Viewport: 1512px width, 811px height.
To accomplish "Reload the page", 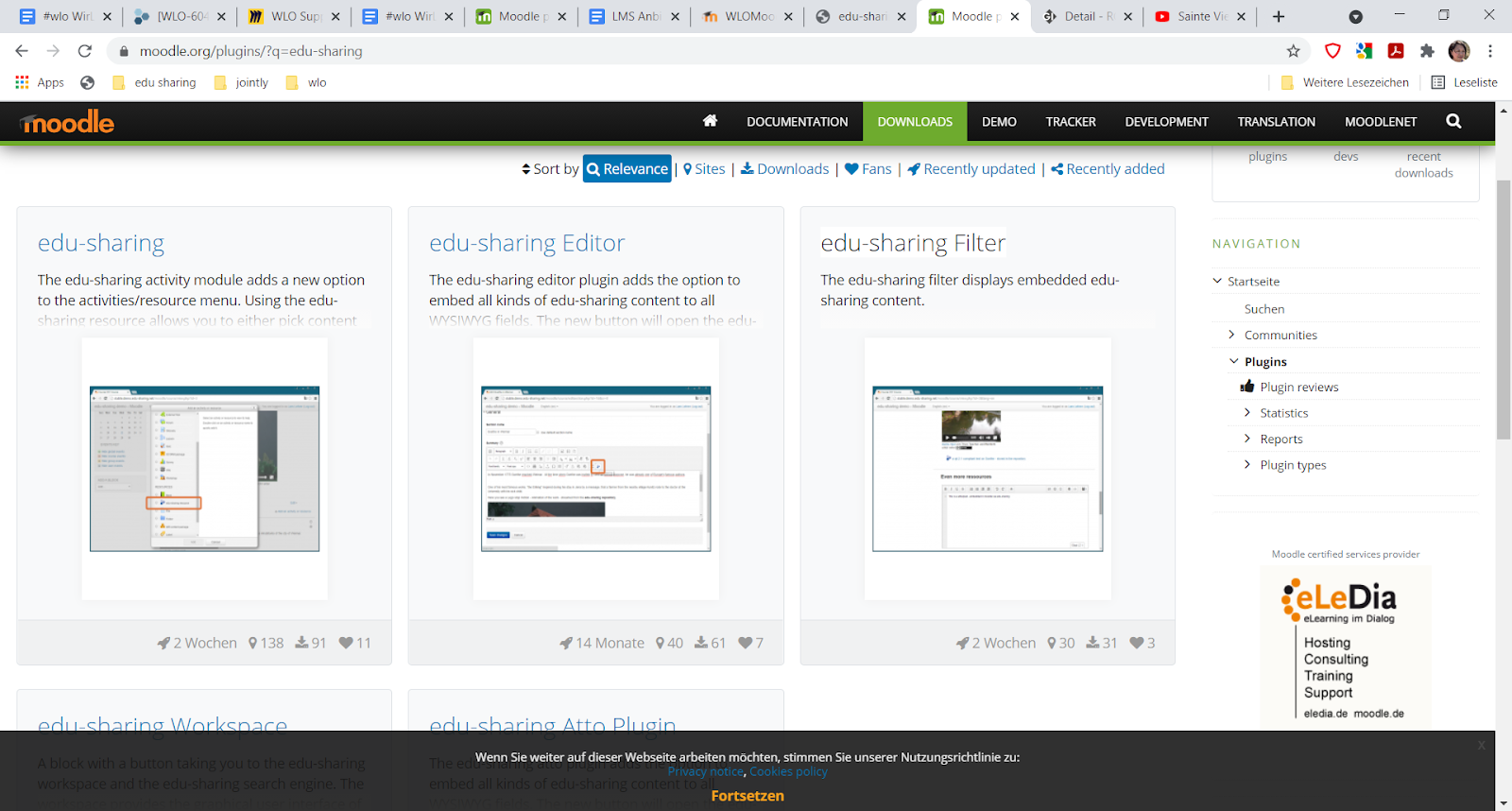I will (85, 51).
